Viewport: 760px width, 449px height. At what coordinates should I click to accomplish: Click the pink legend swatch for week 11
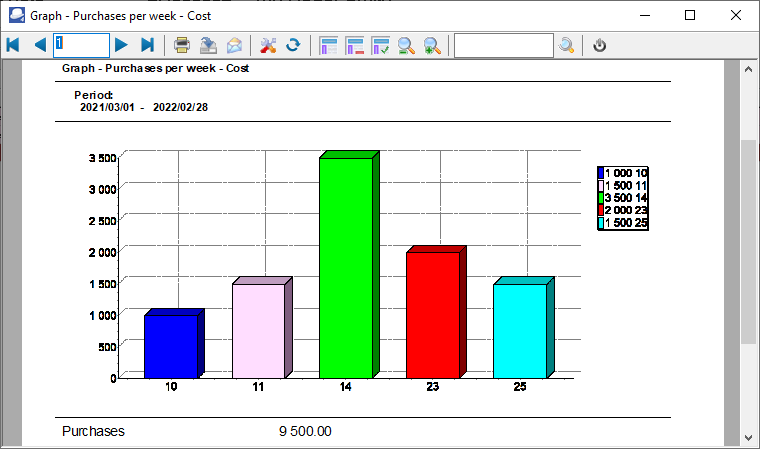pyautogui.click(x=601, y=186)
